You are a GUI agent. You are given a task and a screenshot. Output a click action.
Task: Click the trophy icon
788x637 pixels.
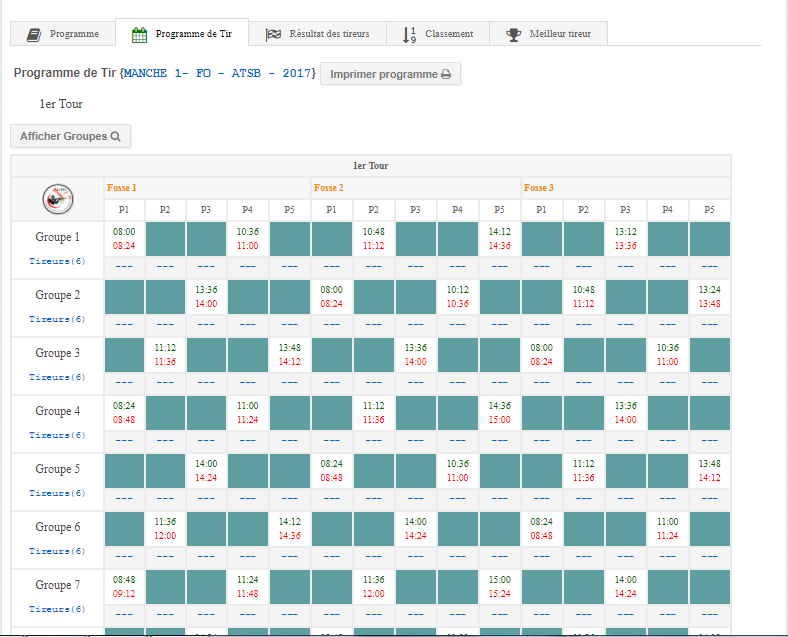tap(513, 35)
